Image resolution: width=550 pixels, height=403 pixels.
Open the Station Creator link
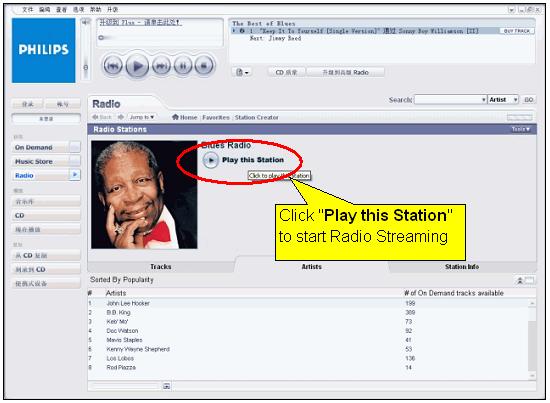pos(256,117)
